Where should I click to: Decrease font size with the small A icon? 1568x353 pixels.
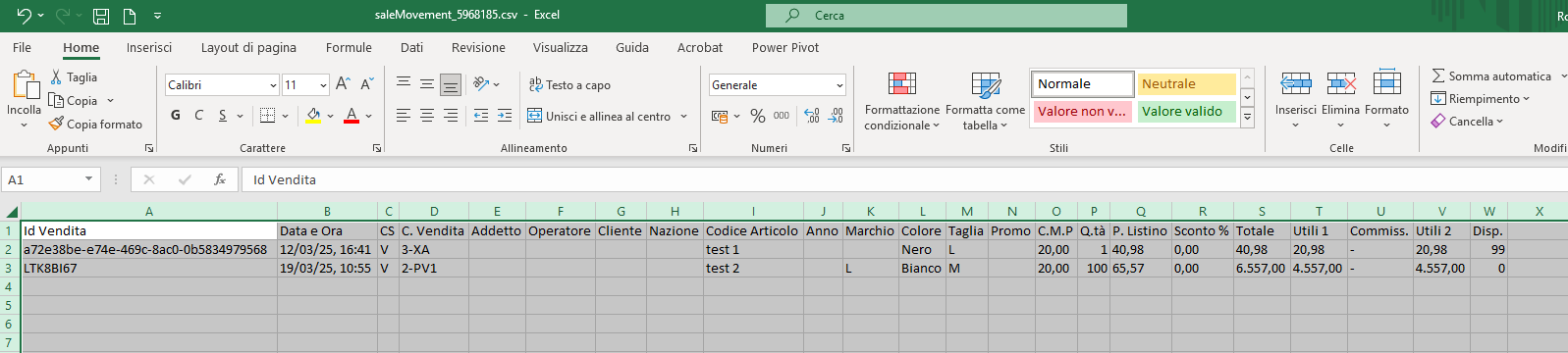point(366,85)
